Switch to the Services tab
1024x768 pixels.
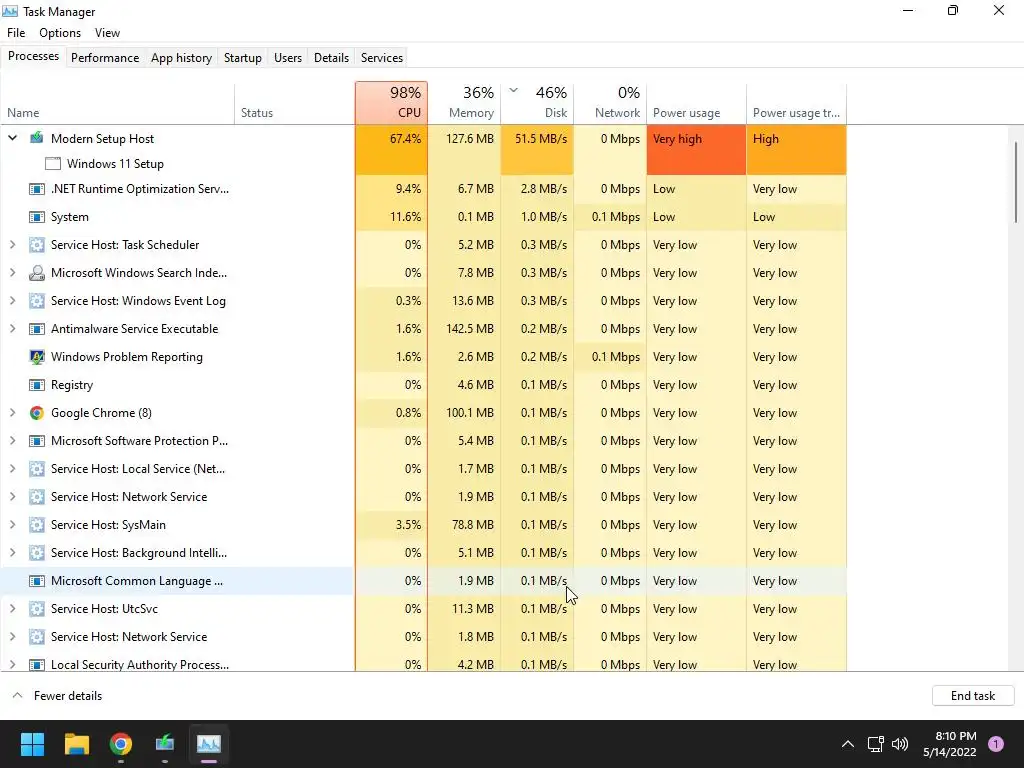click(382, 57)
